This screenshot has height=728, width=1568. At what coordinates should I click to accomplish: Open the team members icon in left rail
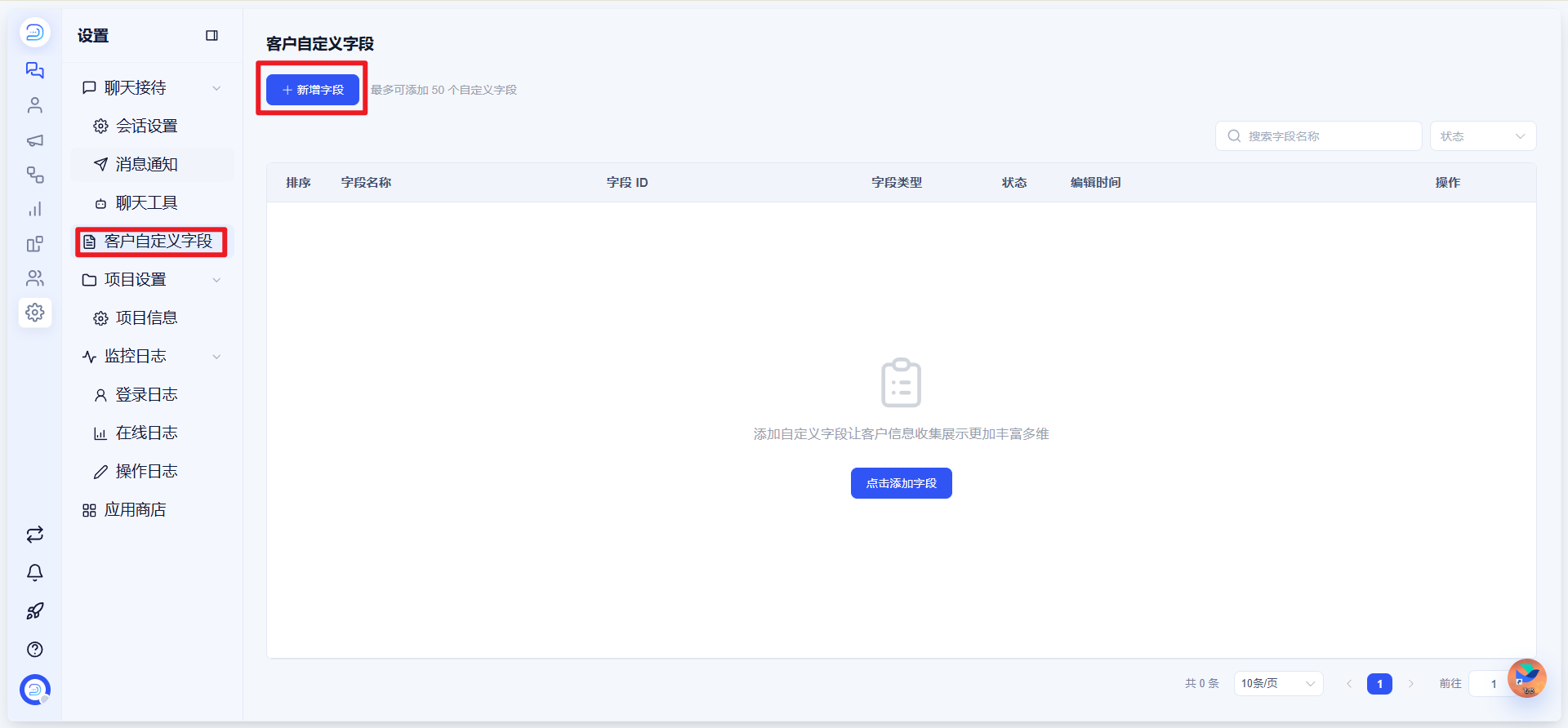coord(34,278)
